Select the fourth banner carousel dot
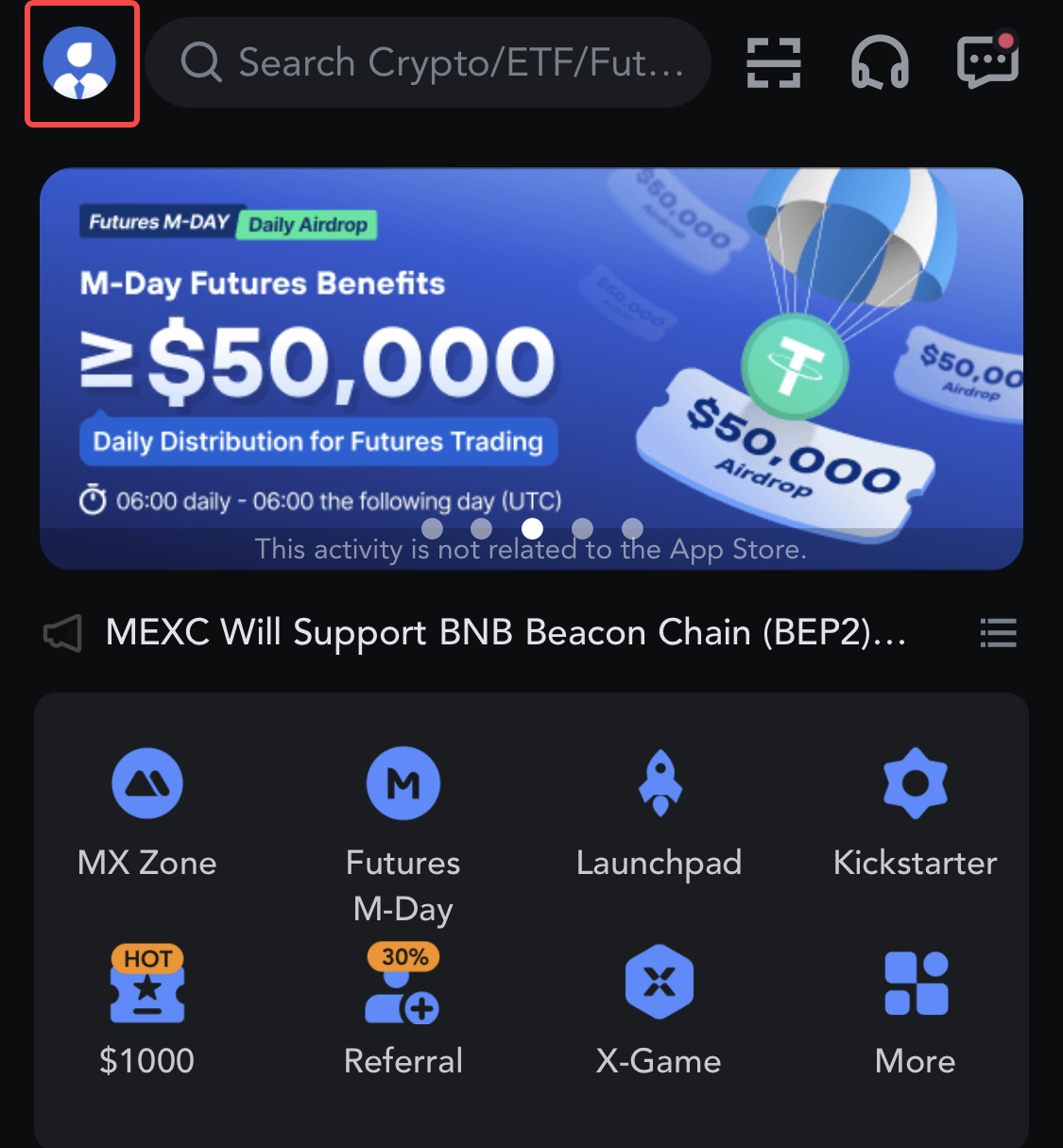Viewport: 1063px width, 1148px height. point(583,528)
